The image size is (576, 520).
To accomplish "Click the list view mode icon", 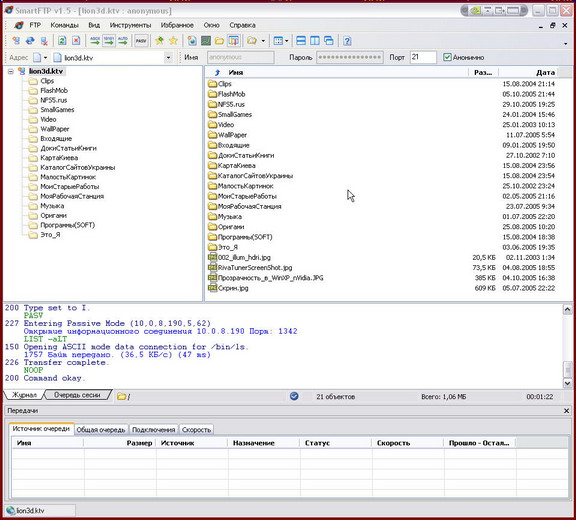I will coord(278,41).
